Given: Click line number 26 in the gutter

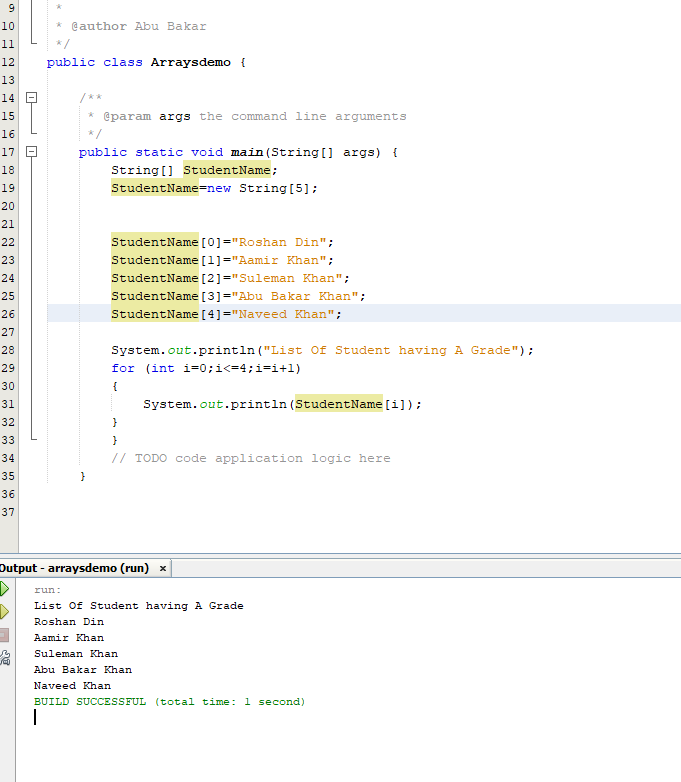Looking at the screenshot, I should 8,314.
